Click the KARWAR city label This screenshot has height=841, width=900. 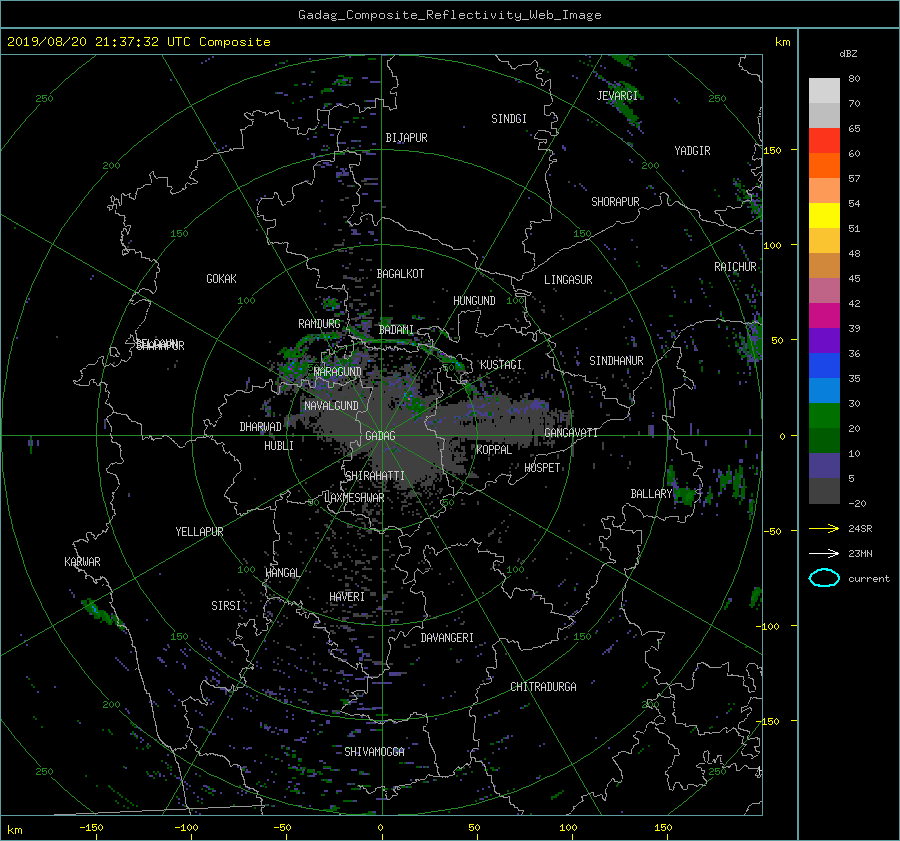pyautogui.click(x=82, y=561)
